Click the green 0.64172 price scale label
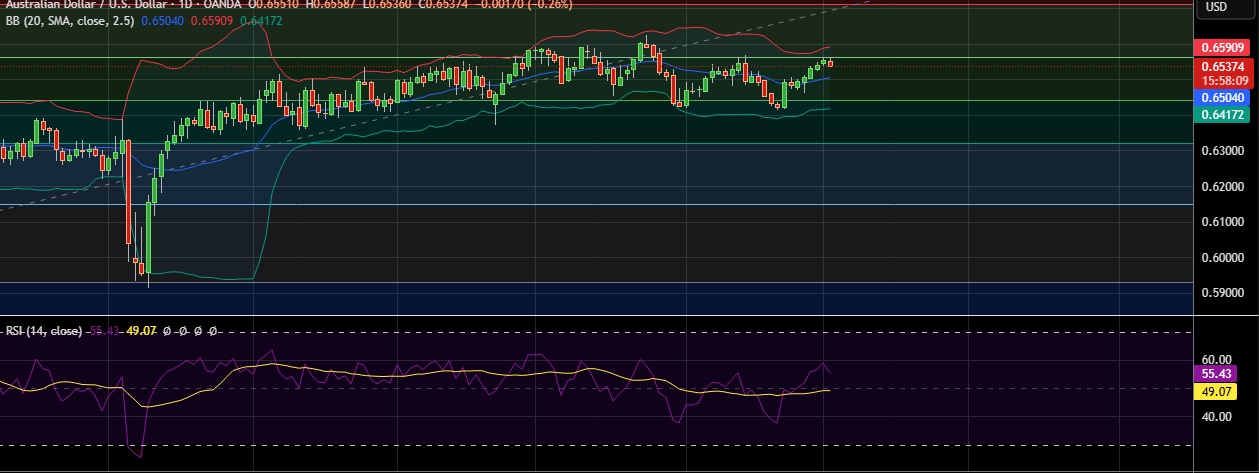 (x=1222, y=115)
